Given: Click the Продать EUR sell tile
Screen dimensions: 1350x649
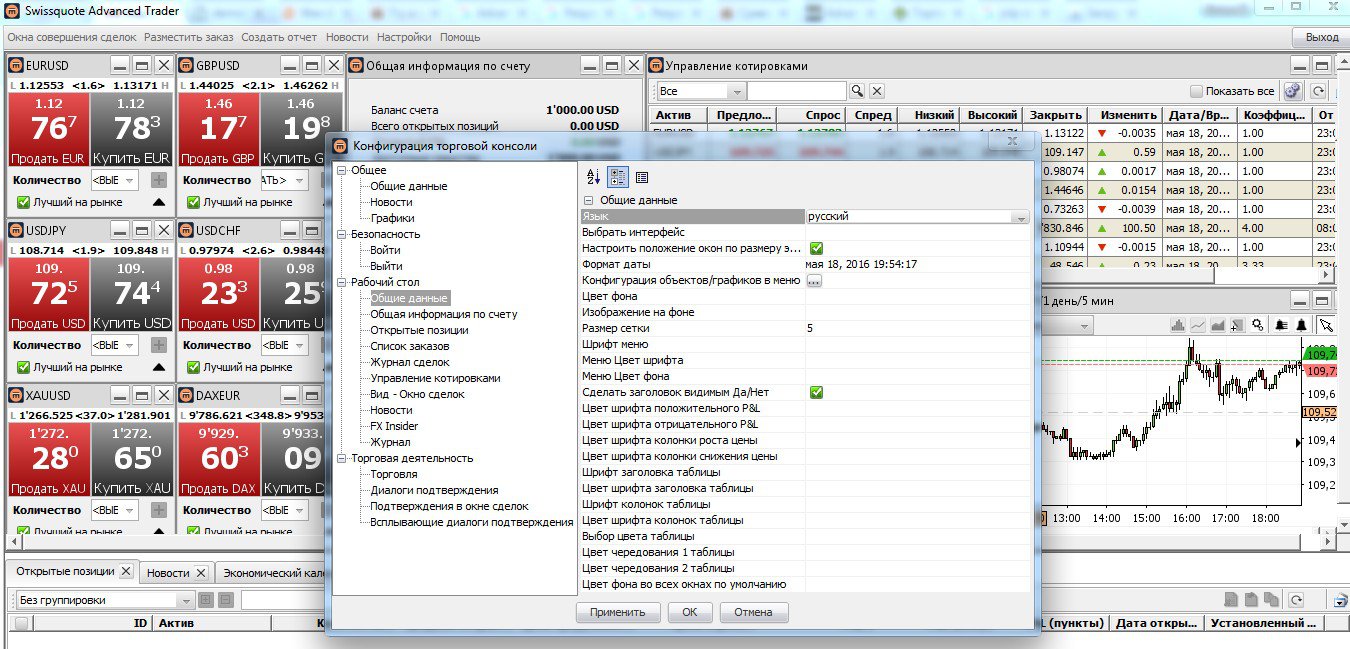Looking at the screenshot, I should point(48,130).
